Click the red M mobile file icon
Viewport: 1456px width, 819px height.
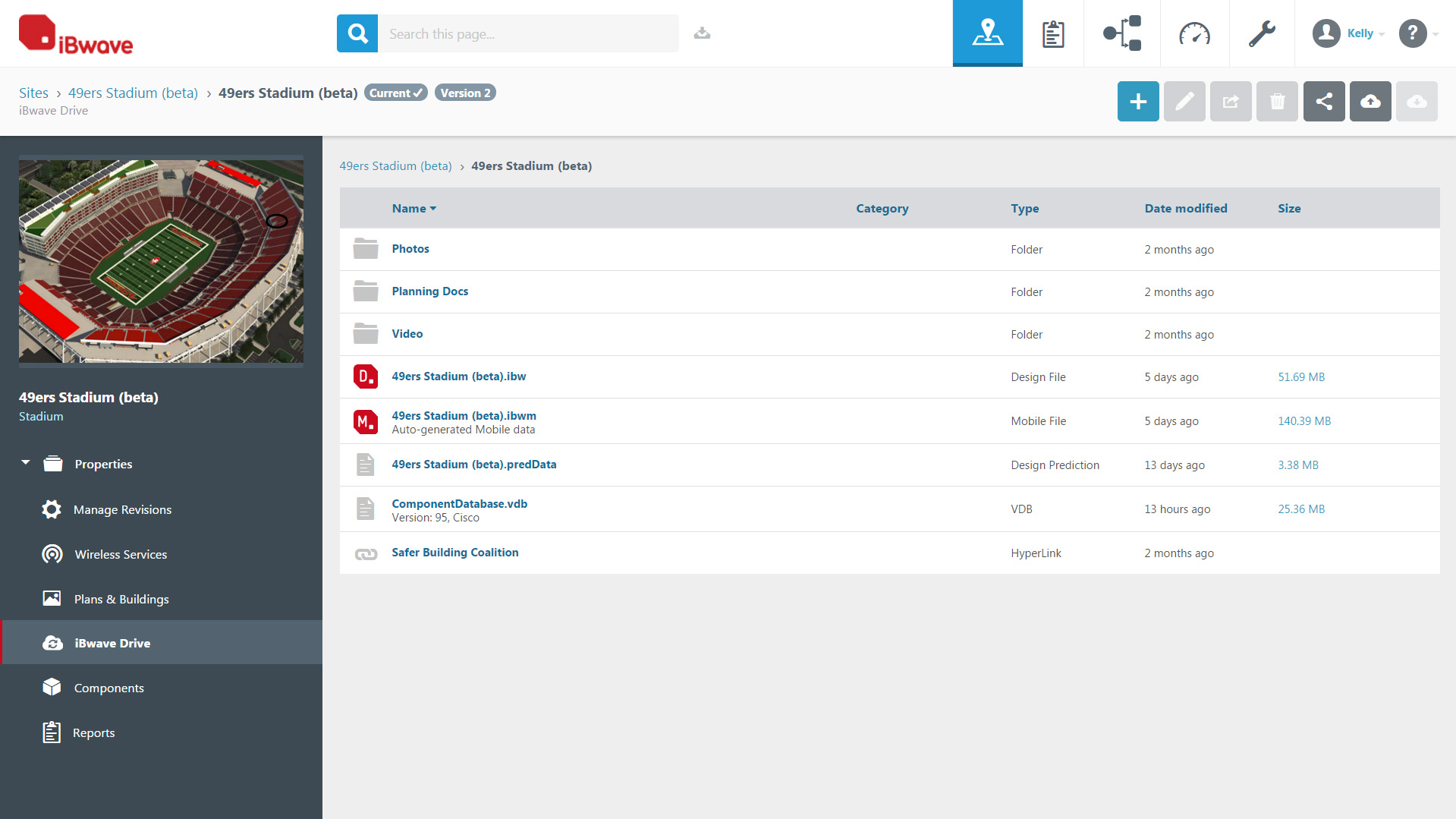tap(366, 421)
